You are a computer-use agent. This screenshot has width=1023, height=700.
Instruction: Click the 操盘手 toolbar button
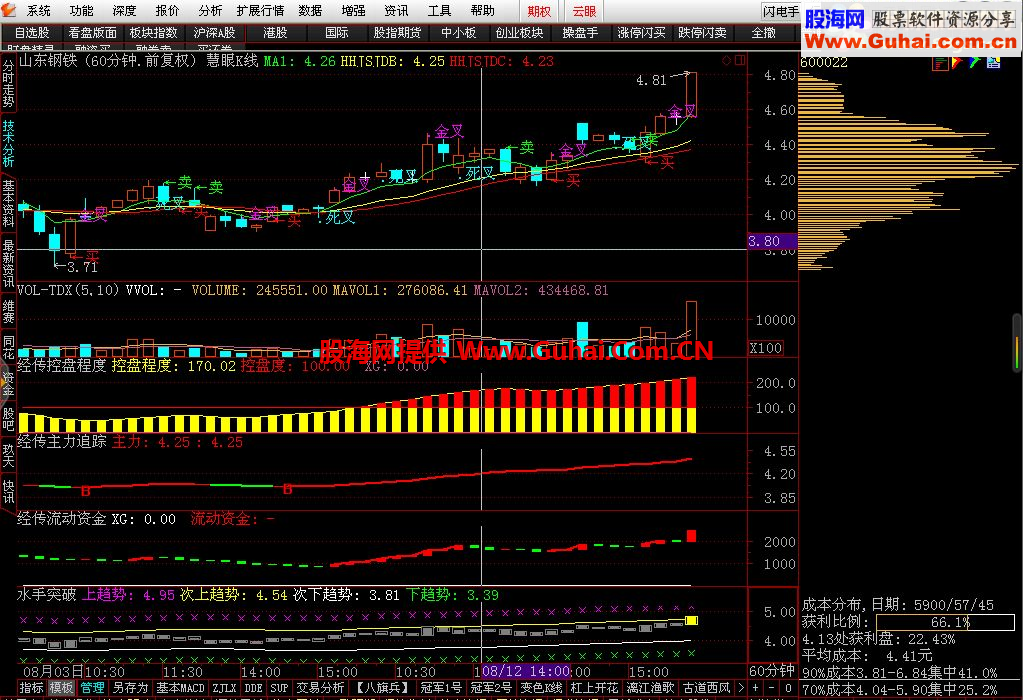point(580,33)
